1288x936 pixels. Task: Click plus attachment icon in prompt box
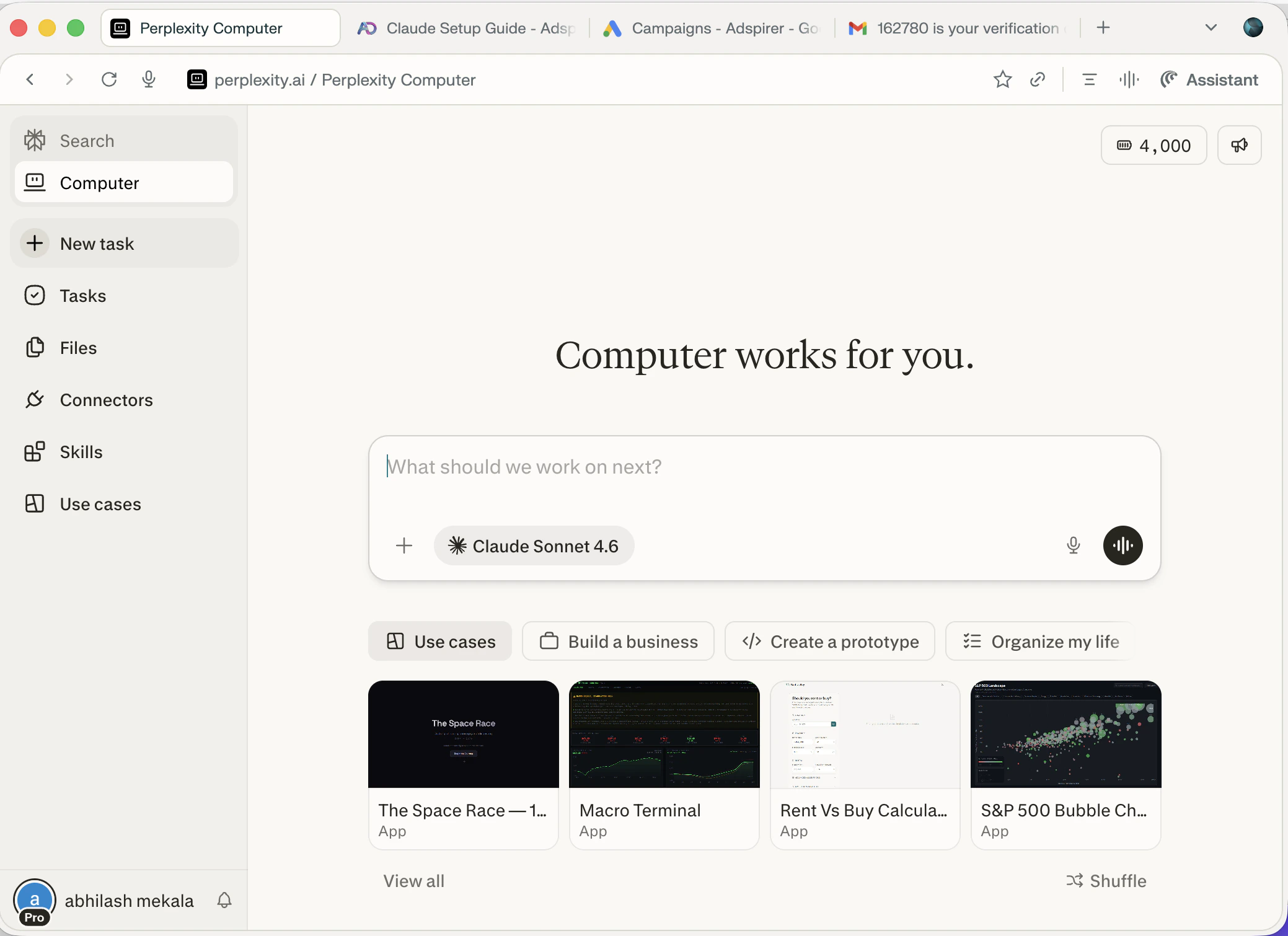pos(404,545)
